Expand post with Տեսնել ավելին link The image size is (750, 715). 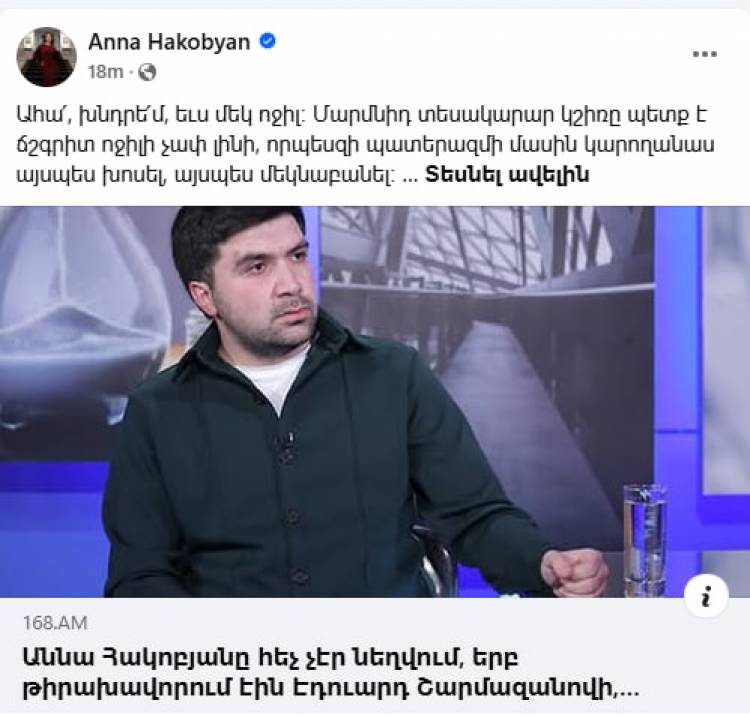(x=507, y=175)
